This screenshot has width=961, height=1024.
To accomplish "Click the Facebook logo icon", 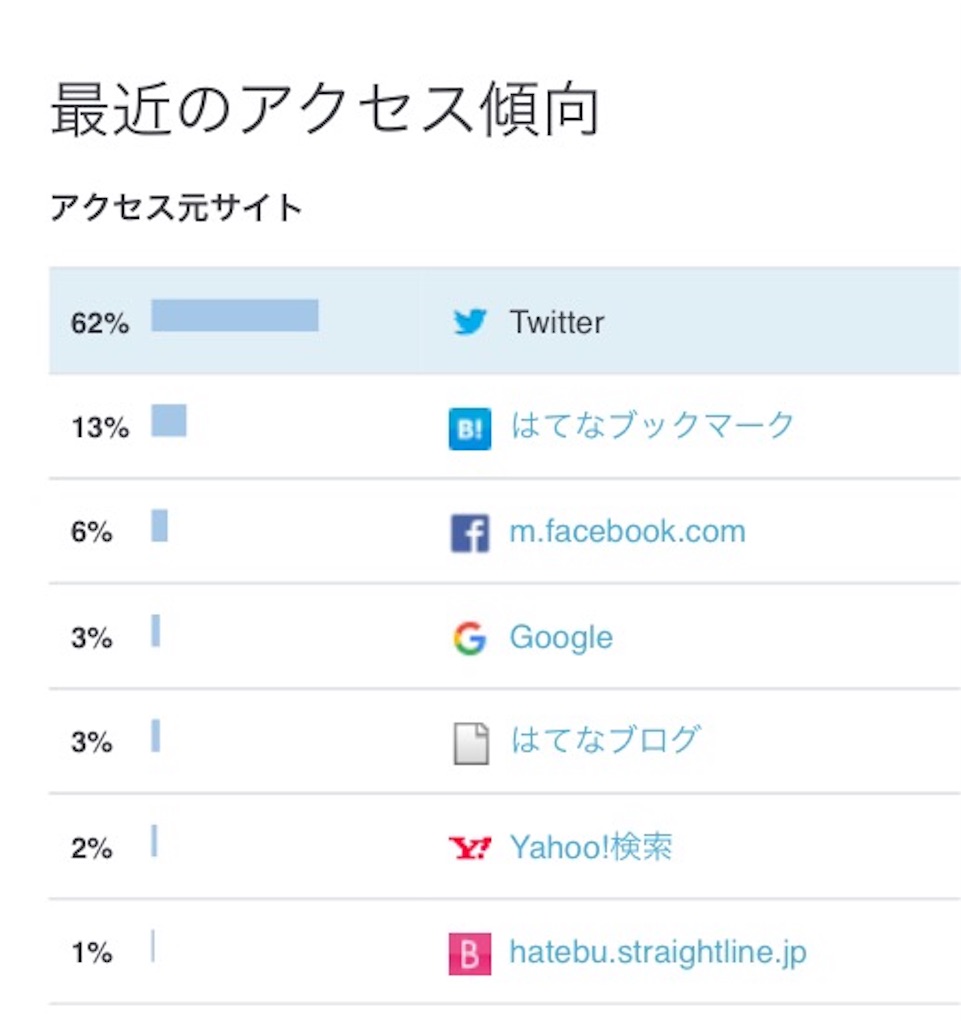I will click(x=470, y=533).
